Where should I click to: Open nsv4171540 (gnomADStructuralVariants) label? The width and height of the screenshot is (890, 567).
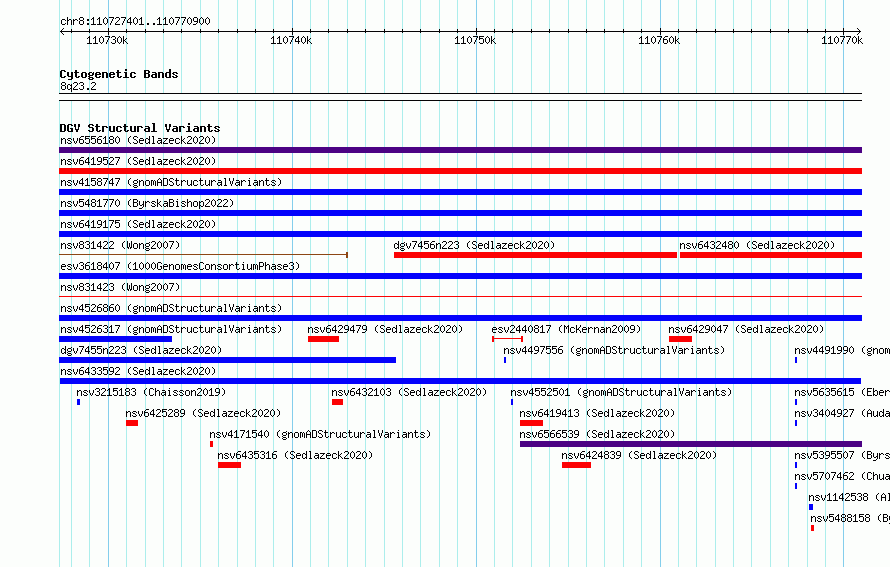[320, 434]
